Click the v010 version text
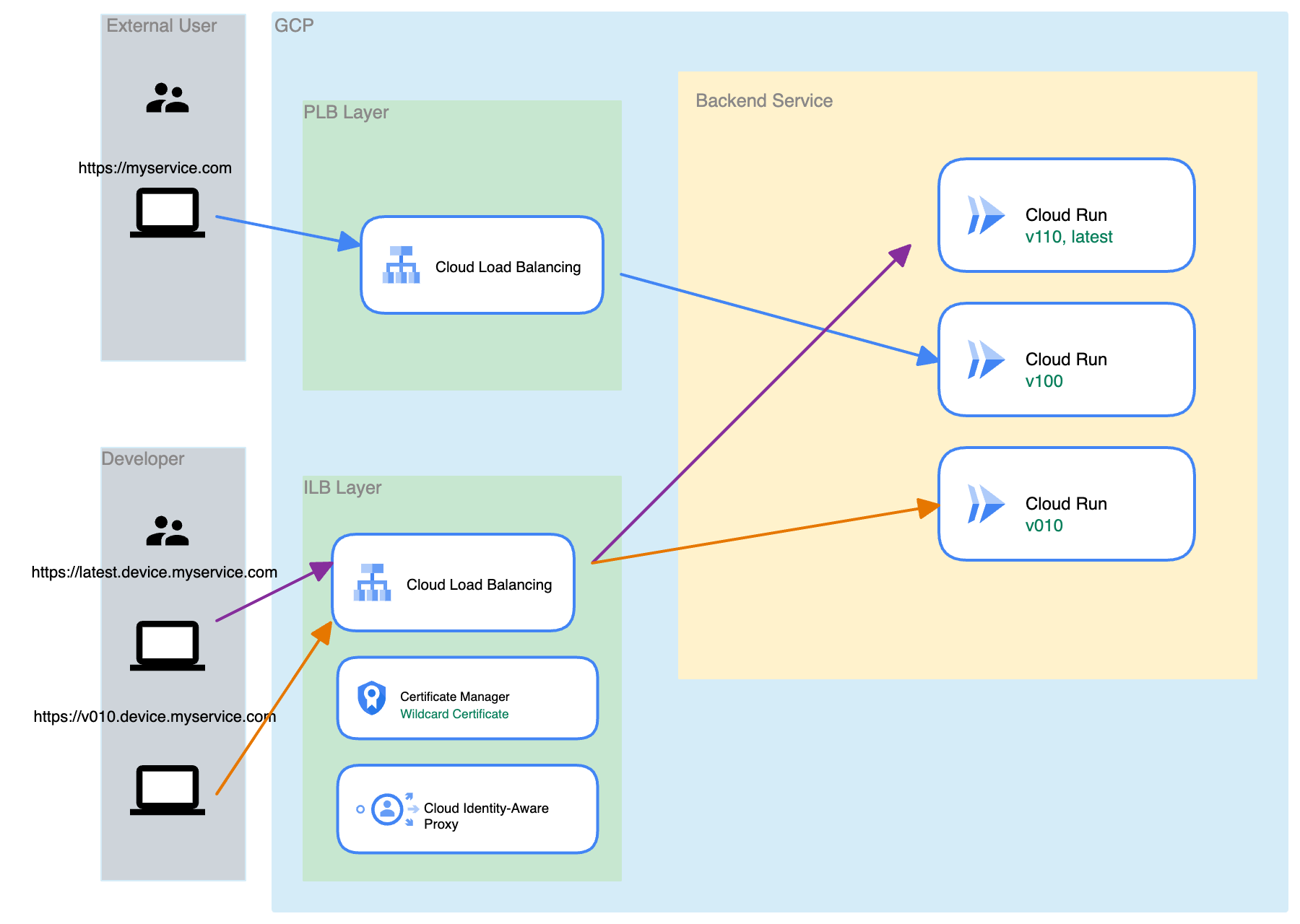Viewport: 1300px width, 924px height. pos(1044,526)
